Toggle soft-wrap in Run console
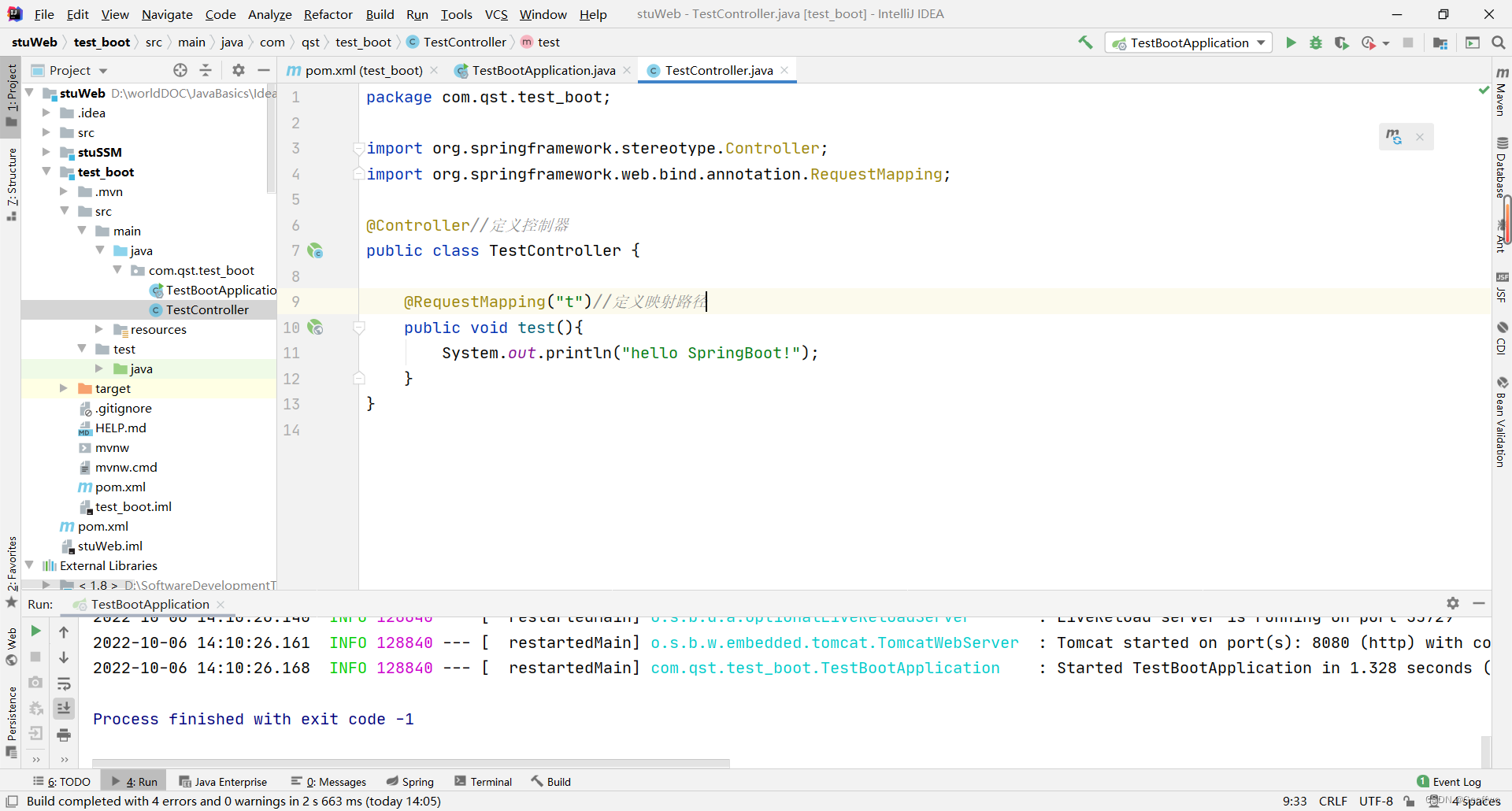Viewport: 1512px width, 811px height. pos(64,683)
